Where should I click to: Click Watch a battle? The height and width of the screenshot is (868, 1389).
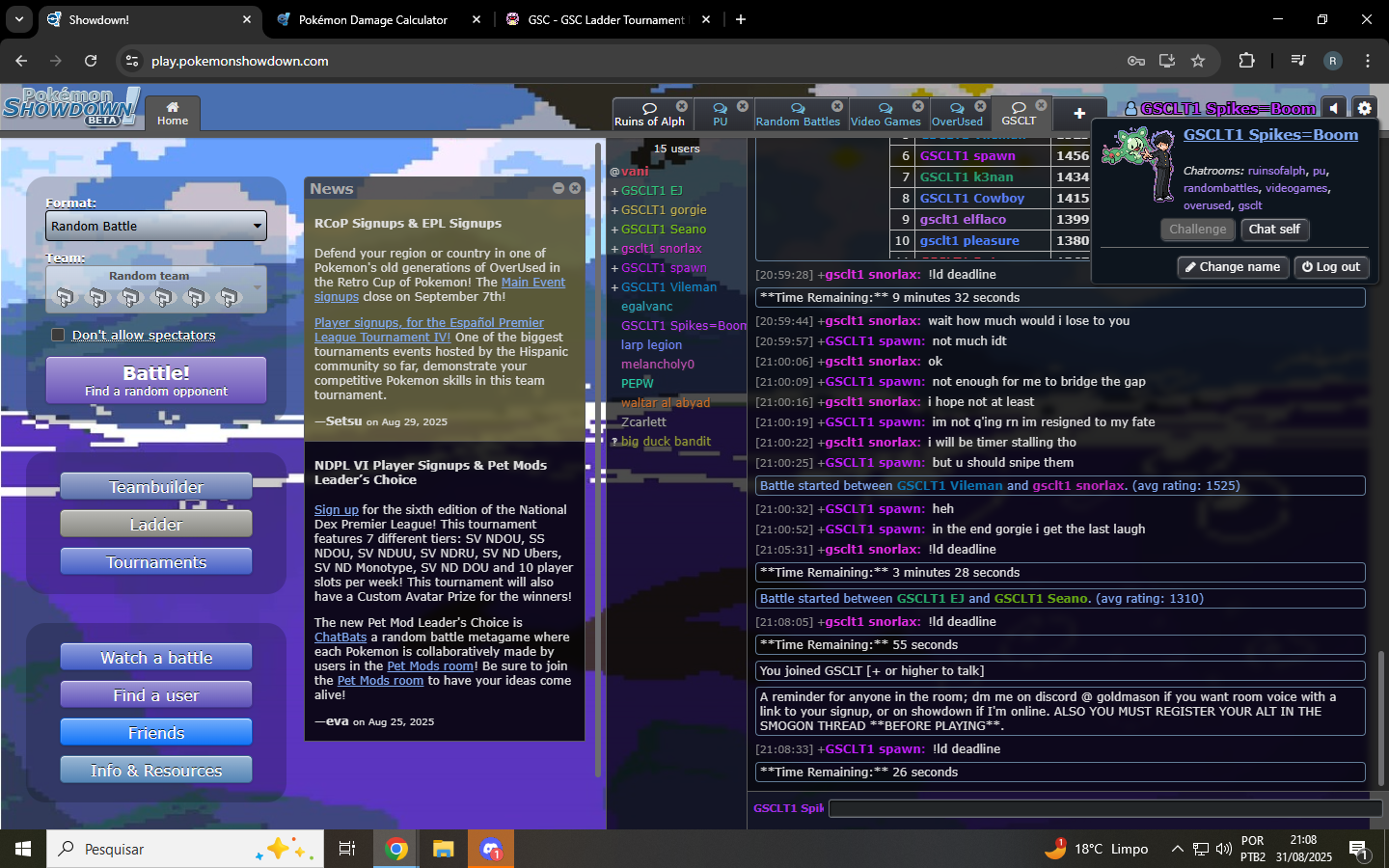(x=156, y=658)
